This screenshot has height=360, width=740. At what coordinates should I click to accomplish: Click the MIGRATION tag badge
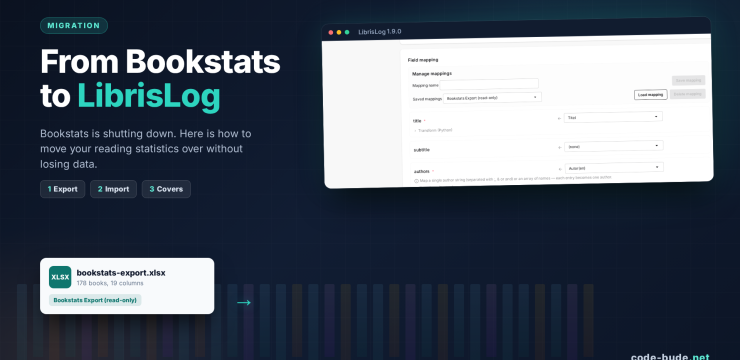point(74,25)
